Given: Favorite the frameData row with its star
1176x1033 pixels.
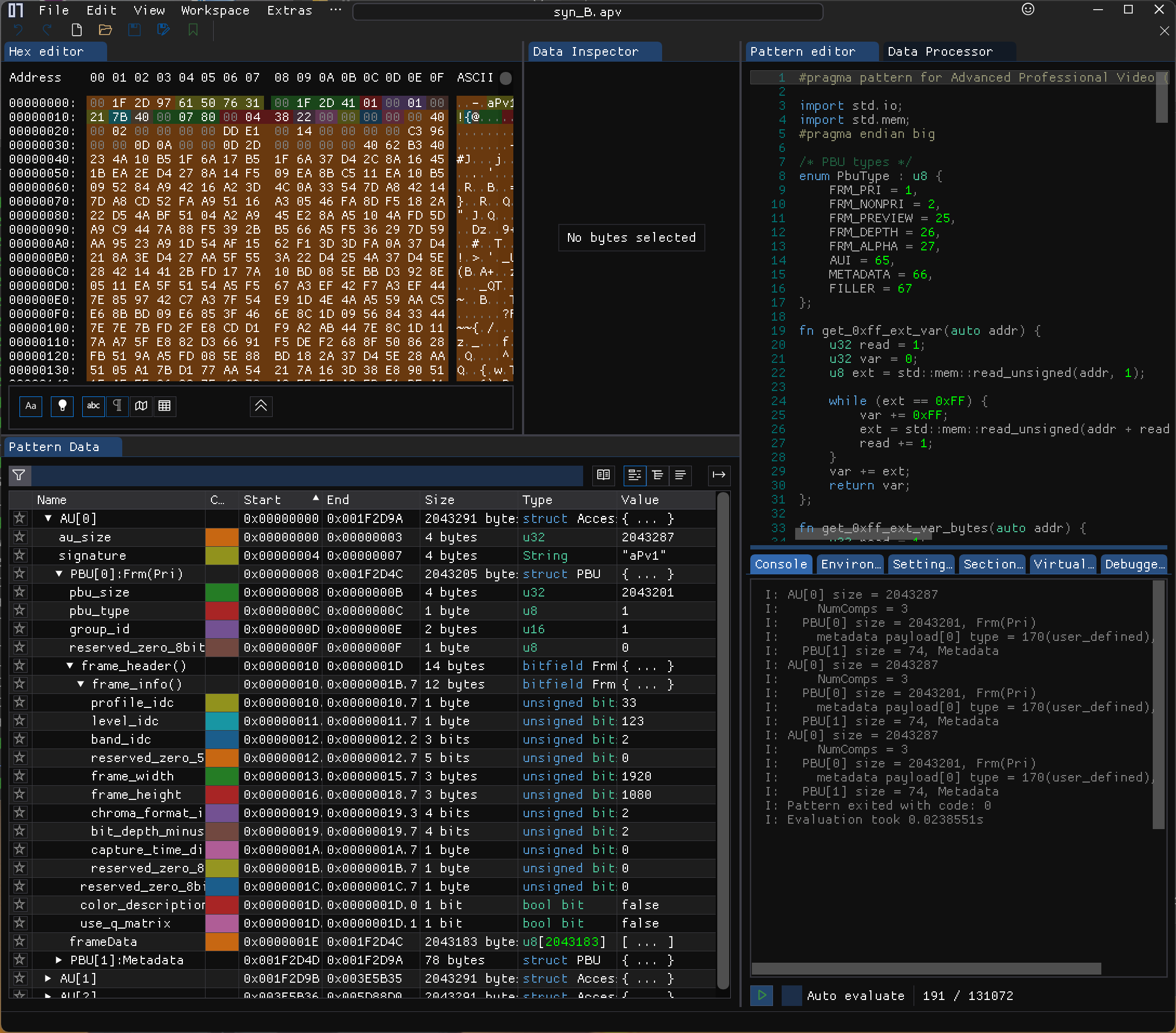Looking at the screenshot, I should (19, 942).
